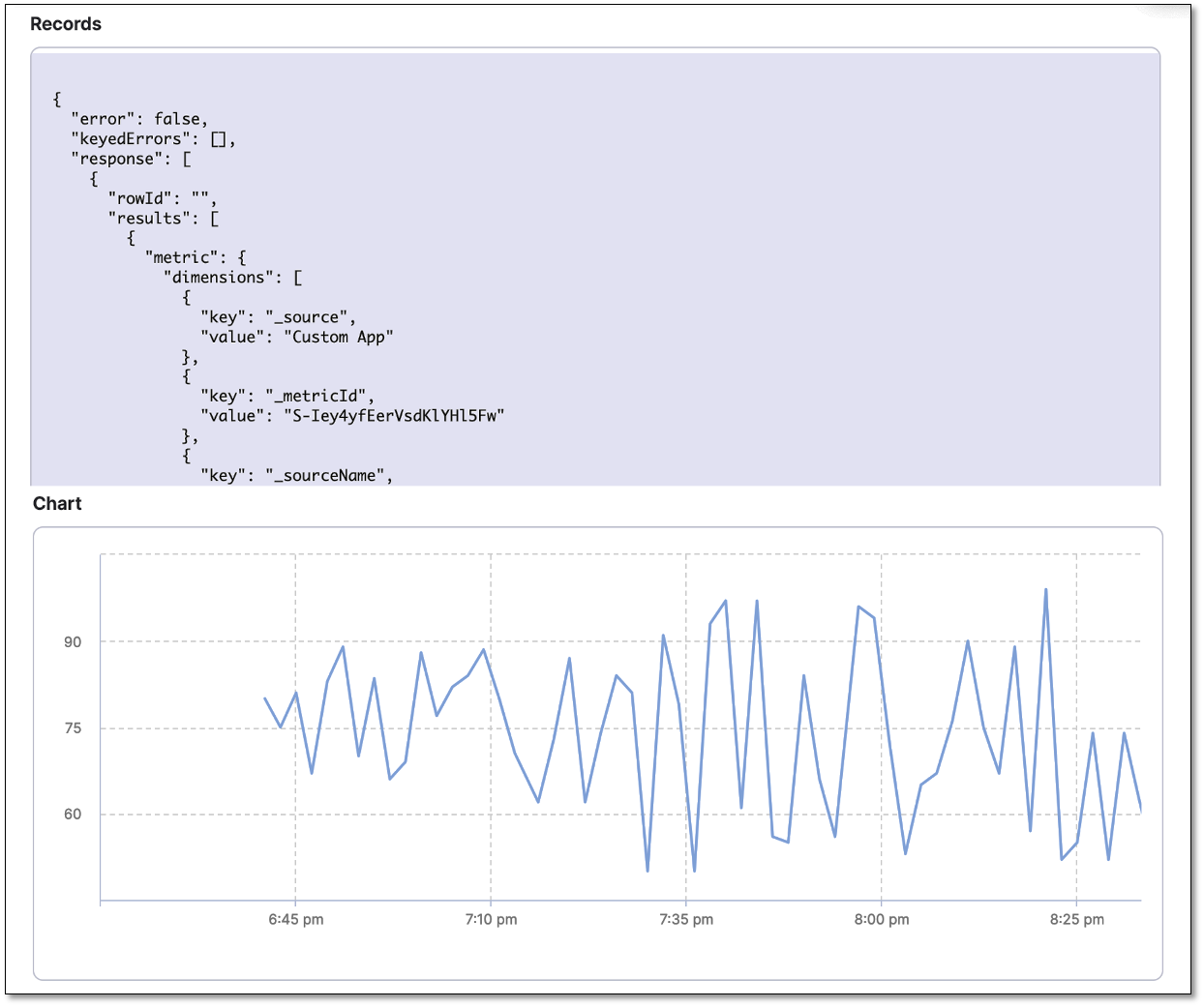
Task: Click the Records panel heading
Action: point(65,23)
